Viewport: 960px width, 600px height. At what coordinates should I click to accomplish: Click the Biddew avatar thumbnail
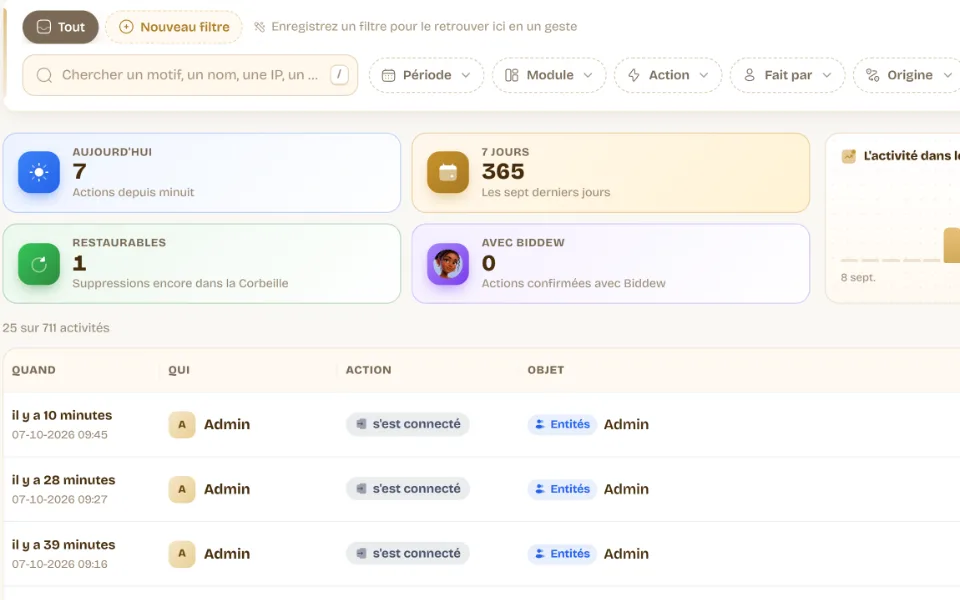click(x=448, y=264)
